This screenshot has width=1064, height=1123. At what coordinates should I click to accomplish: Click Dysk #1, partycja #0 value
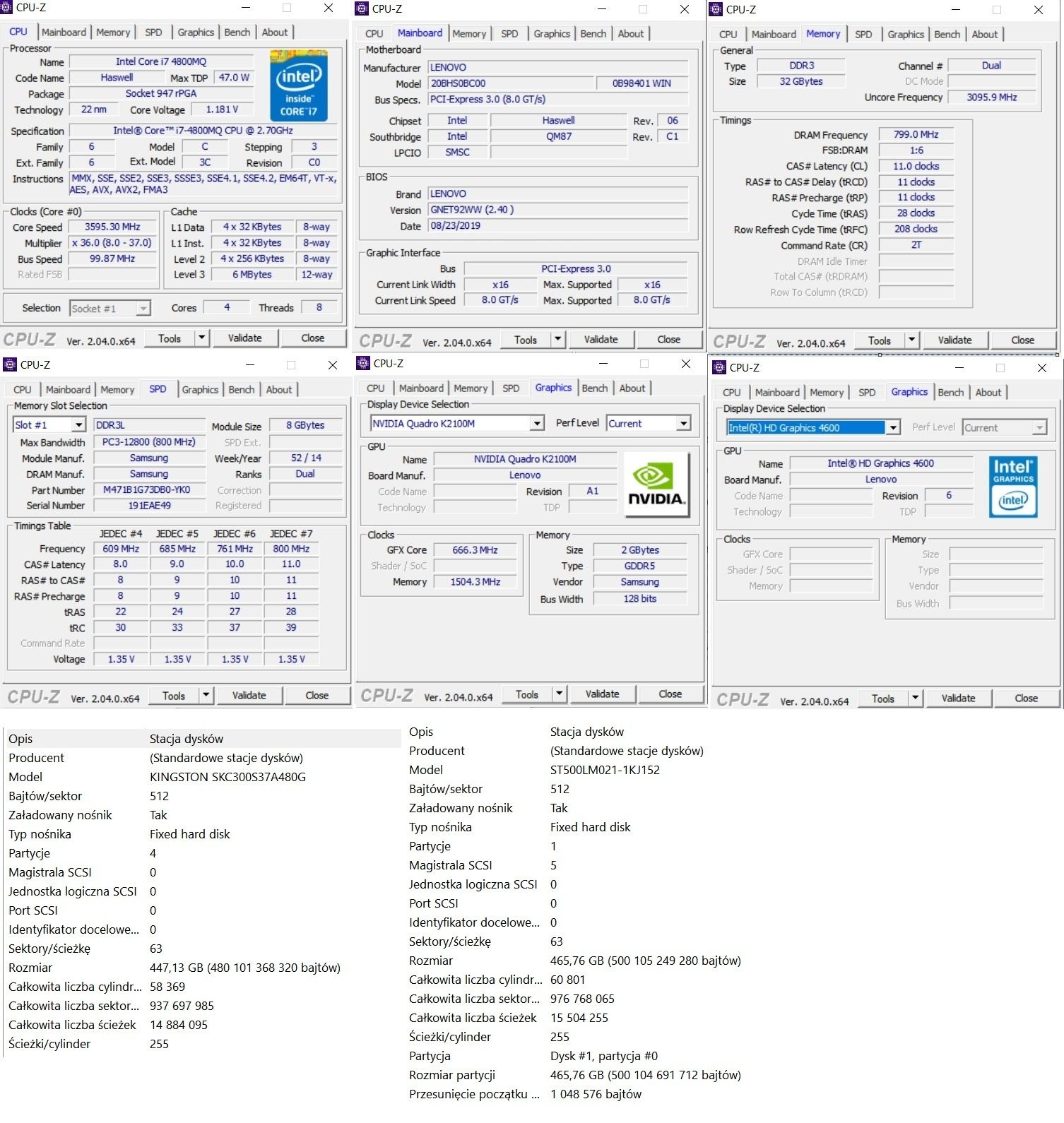coord(604,1056)
